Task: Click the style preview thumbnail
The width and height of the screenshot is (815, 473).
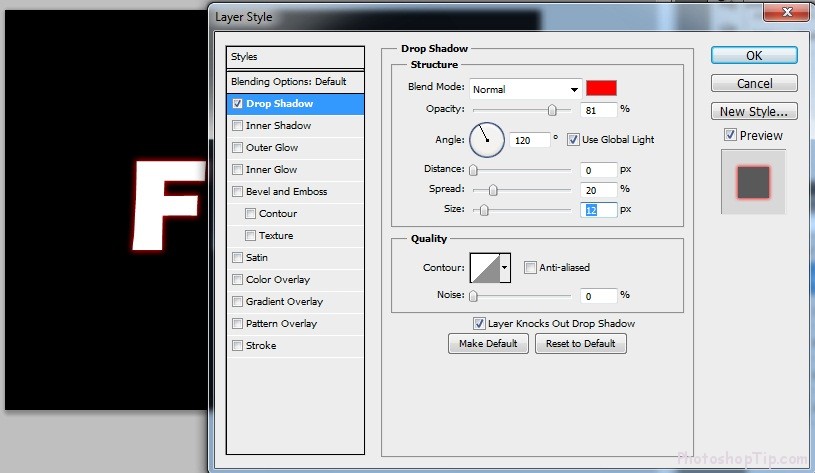Action: click(753, 182)
